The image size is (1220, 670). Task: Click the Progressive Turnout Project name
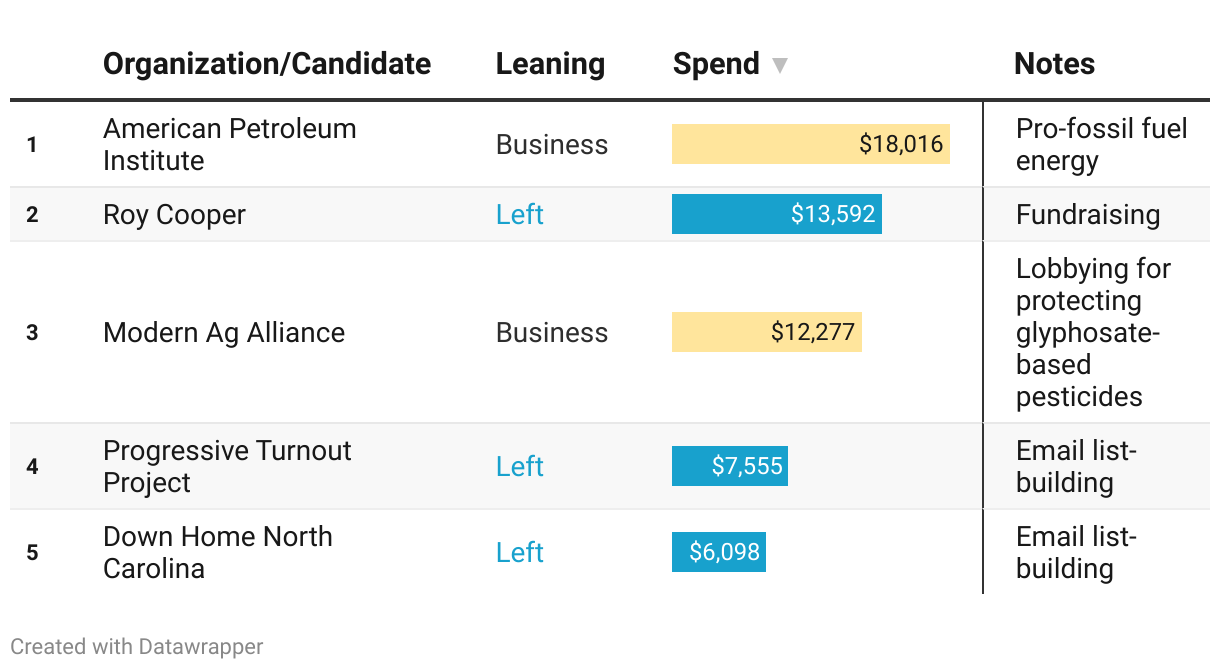227,467
